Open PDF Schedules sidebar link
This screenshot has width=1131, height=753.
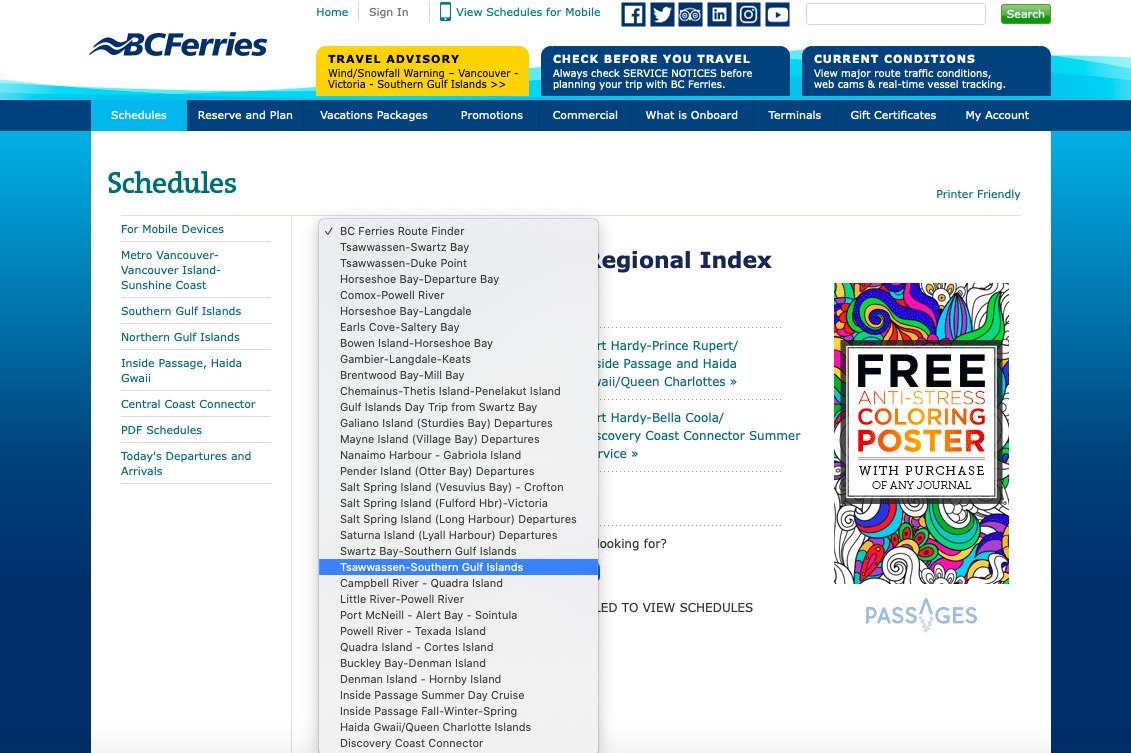pos(162,431)
